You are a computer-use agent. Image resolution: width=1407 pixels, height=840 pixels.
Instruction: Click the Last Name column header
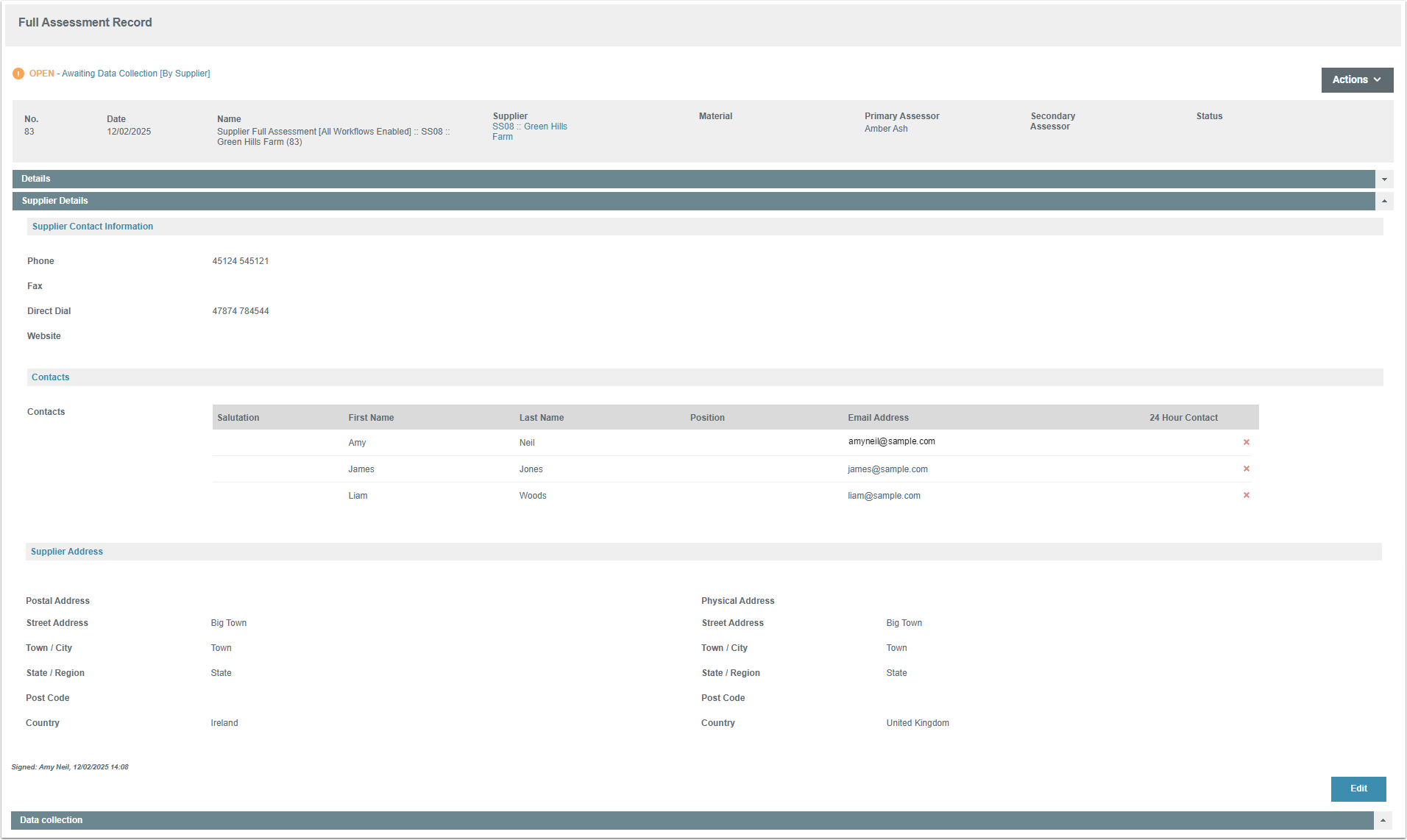tap(541, 418)
